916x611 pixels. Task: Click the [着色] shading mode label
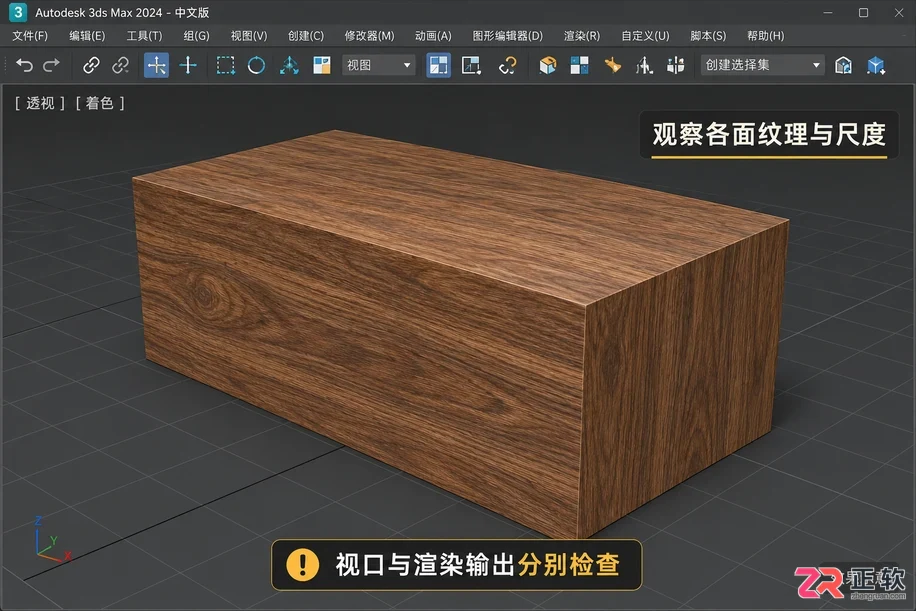click(x=99, y=103)
